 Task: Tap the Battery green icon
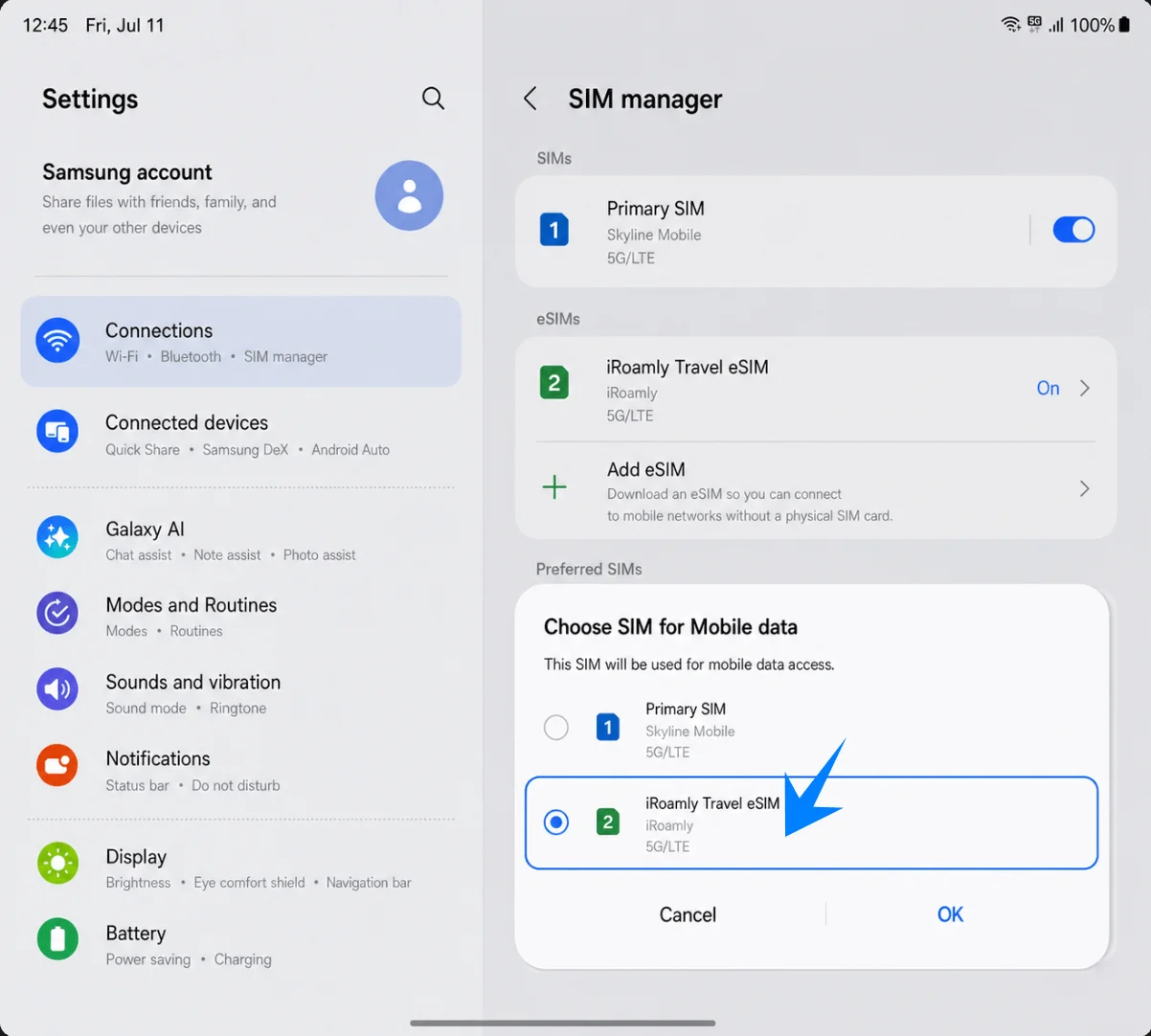(57, 940)
